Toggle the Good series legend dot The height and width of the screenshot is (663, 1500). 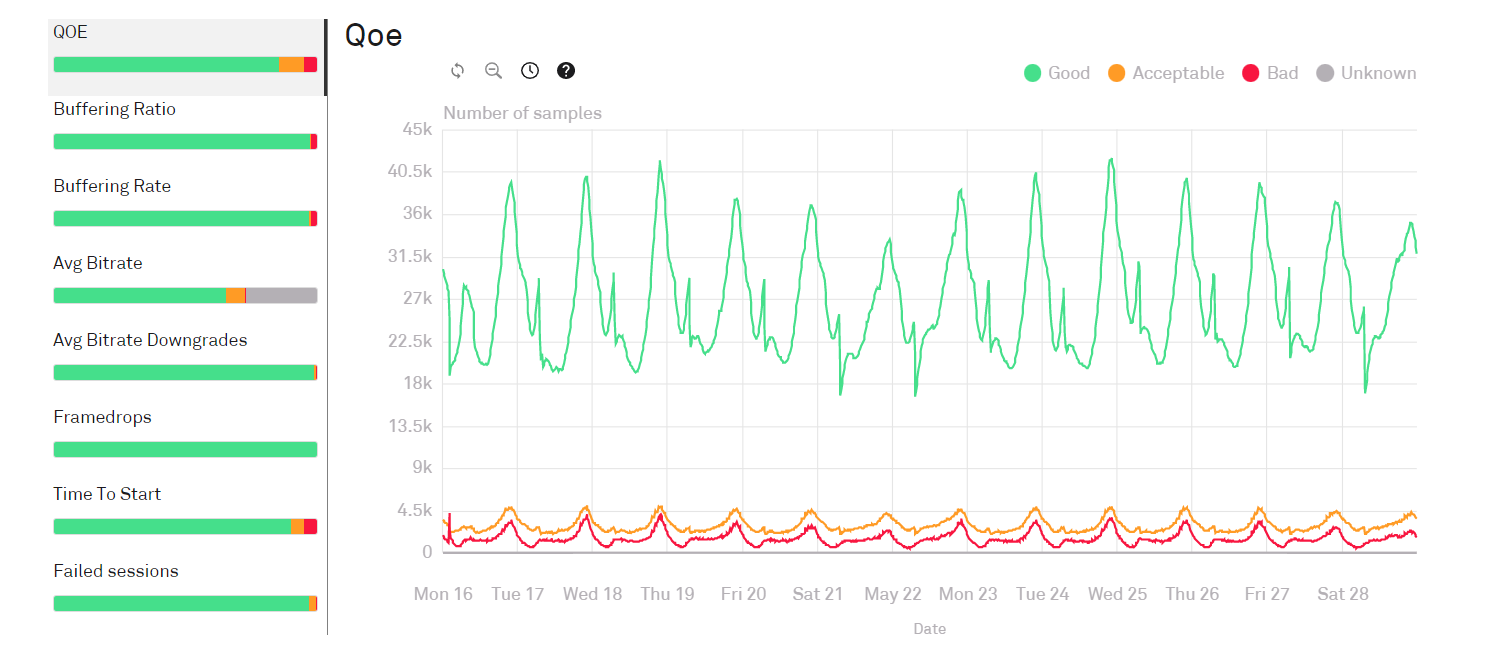tap(1033, 73)
